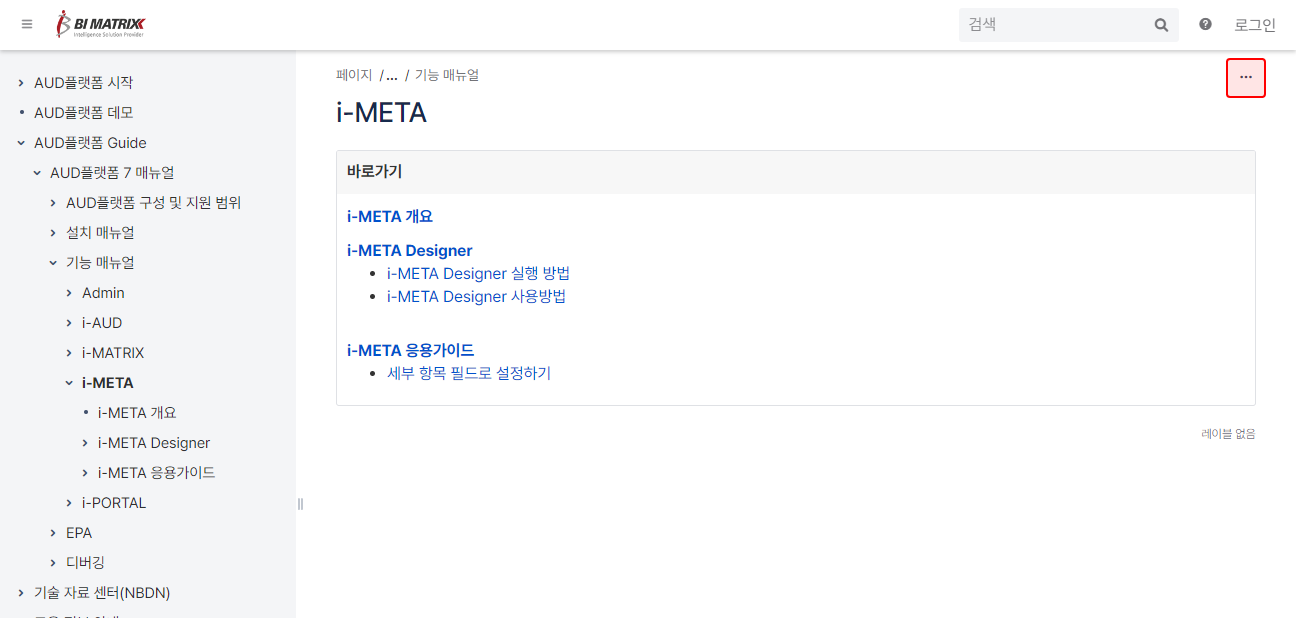Click the search magnifier icon
The height and width of the screenshot is (618, 1296).
pyautogui.click(x=1161, y=25)
